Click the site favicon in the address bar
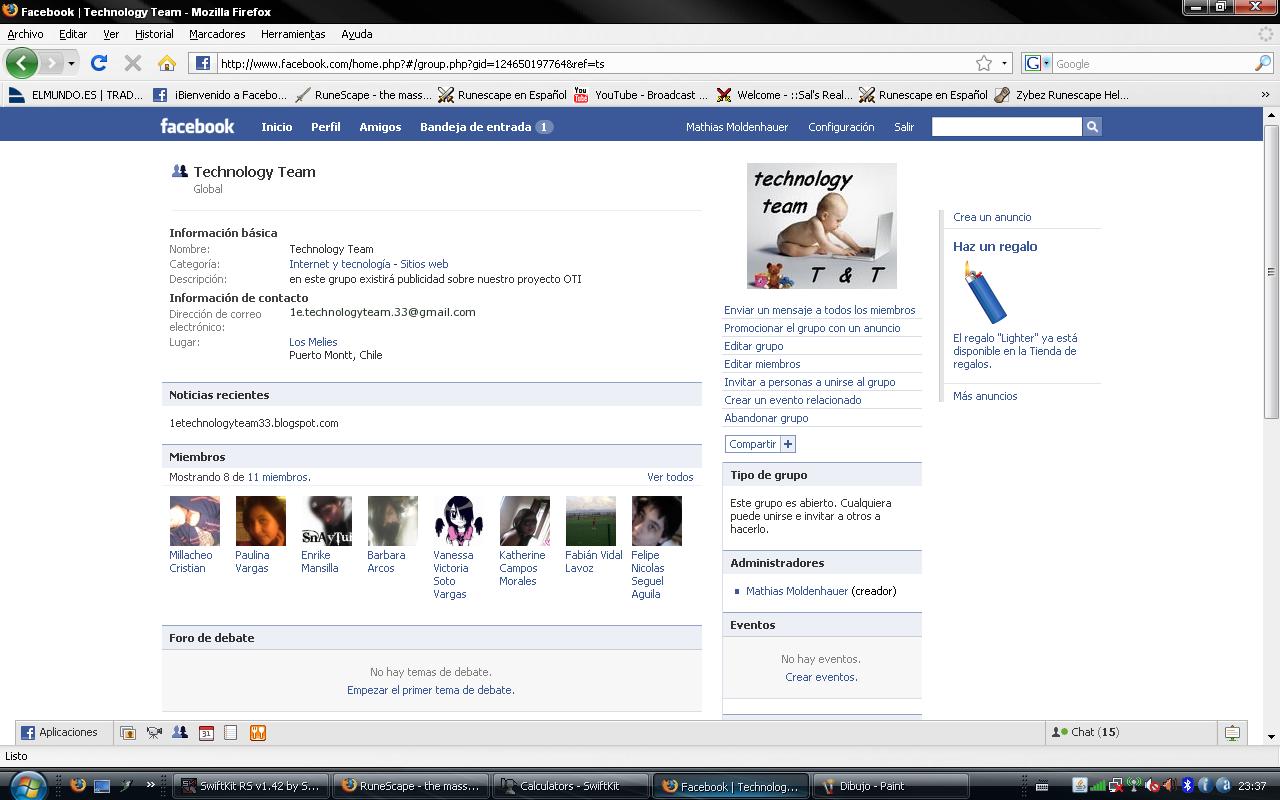The width and height of the screenshot is (1280, 800). point(203,63)
